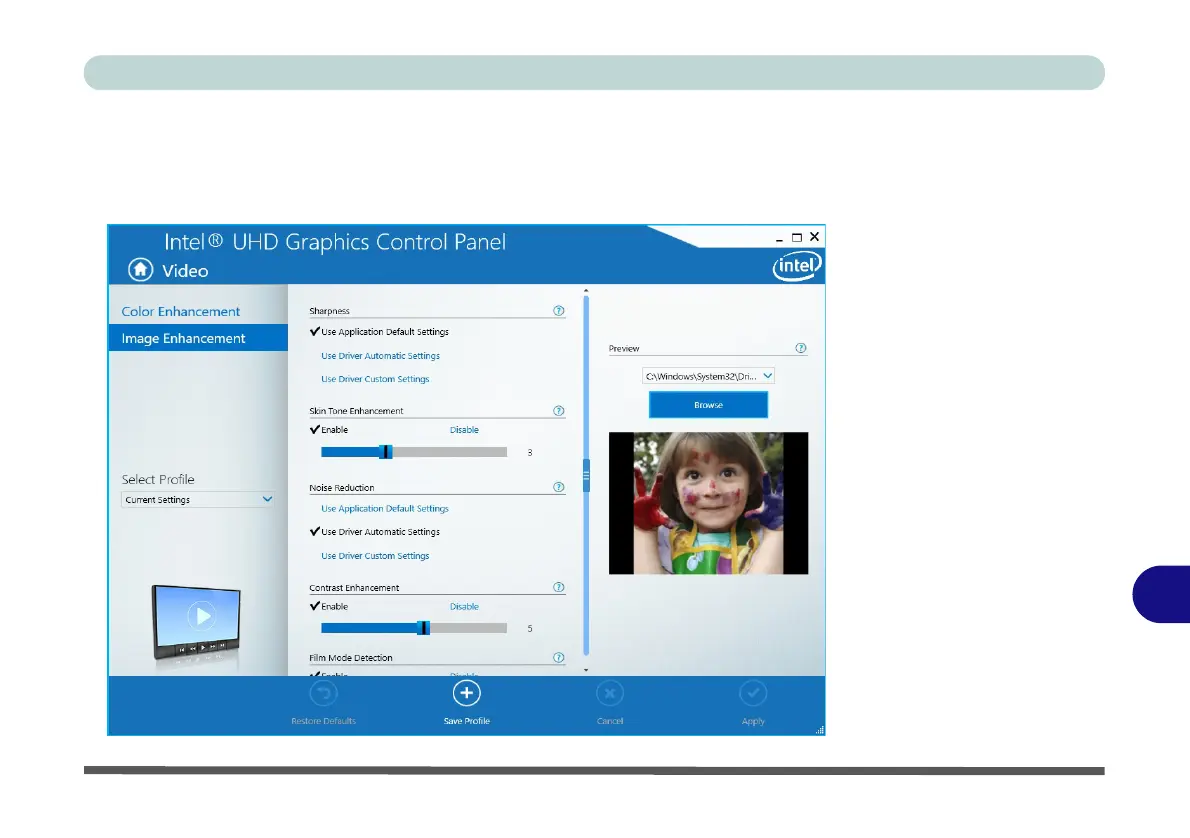
Task: Open Preview help question mark icon
Action: point(801,348)
